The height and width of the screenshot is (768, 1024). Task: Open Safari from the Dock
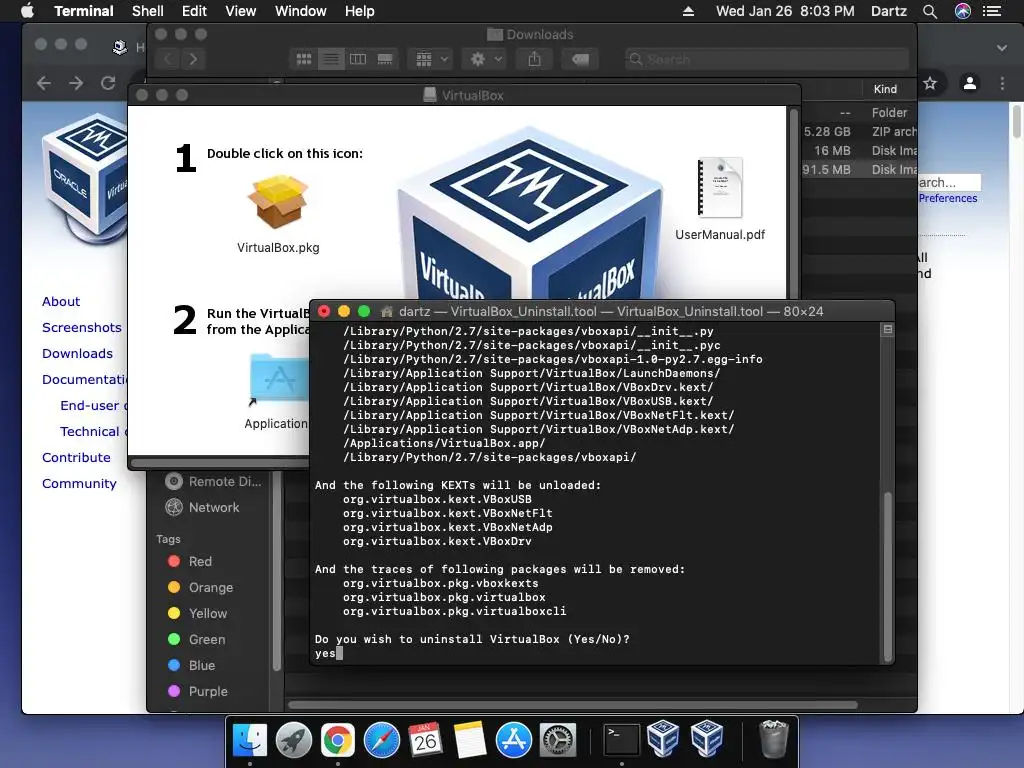pyautogui.click(x=381, y=740)
